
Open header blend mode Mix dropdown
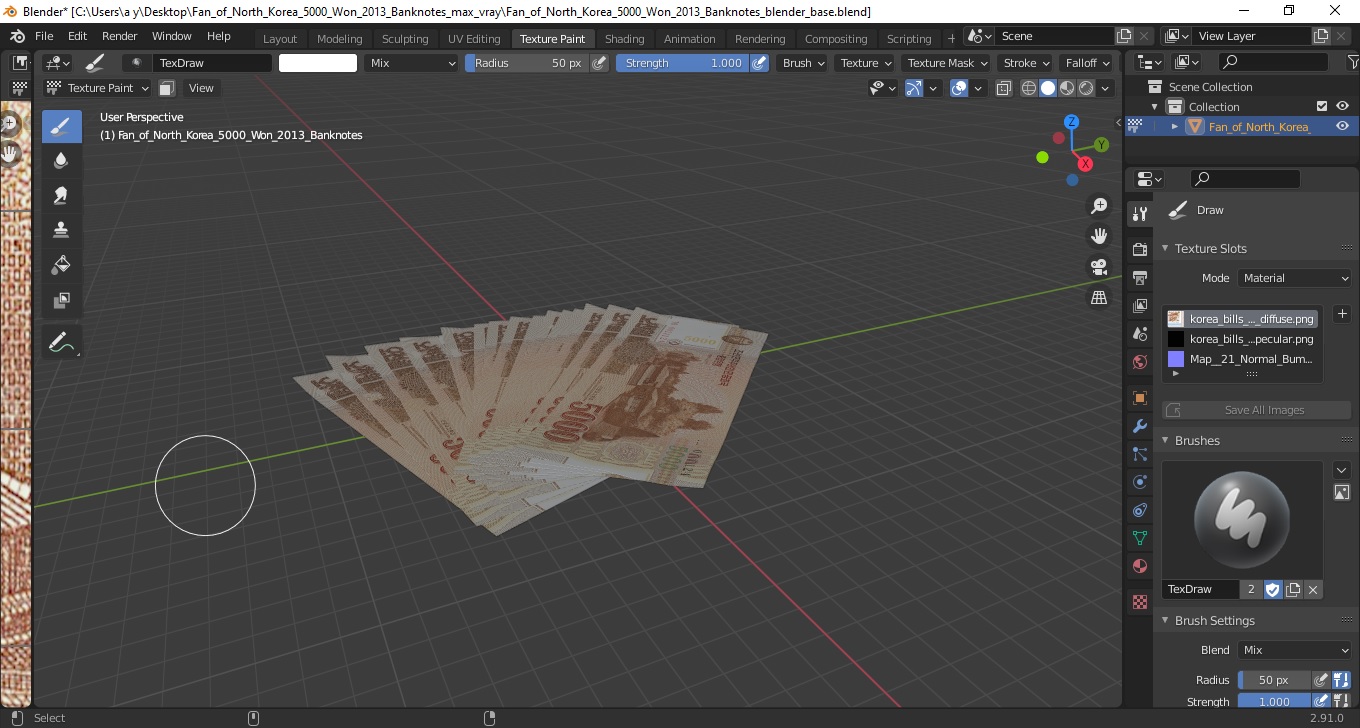pyautogui.click(x=411, y=63)
